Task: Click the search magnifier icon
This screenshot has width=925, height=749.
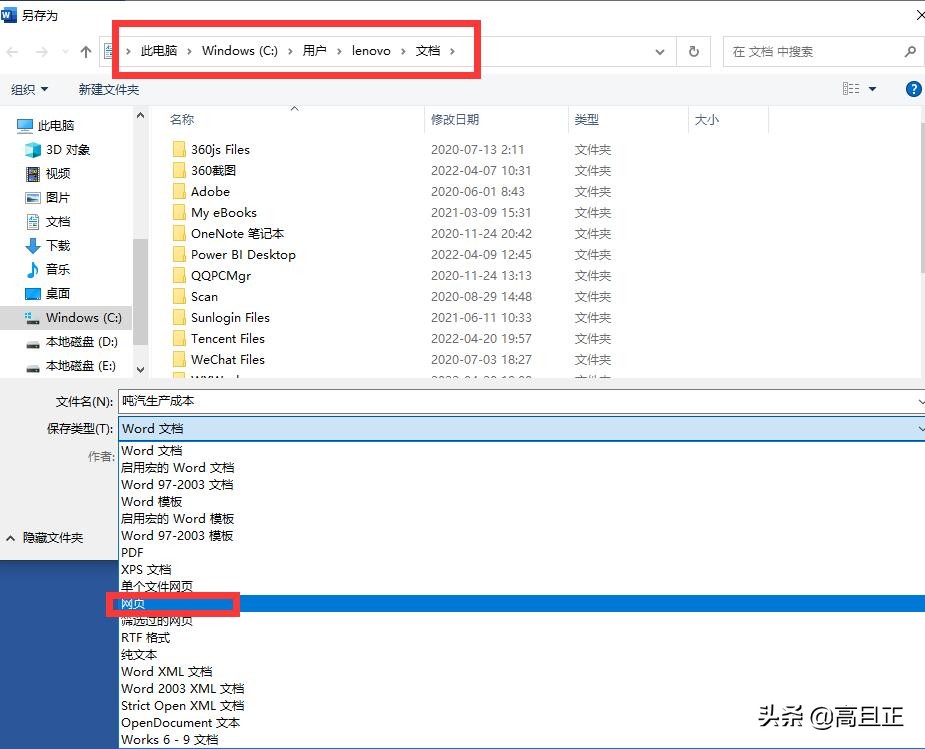Action: click(x=908, y=50)
